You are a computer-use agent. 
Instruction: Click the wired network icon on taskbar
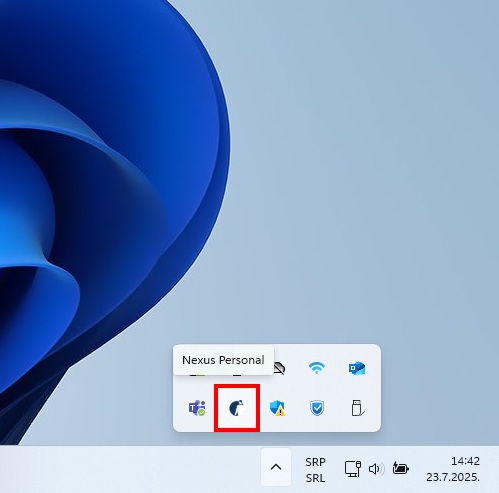tap(353, 469)
